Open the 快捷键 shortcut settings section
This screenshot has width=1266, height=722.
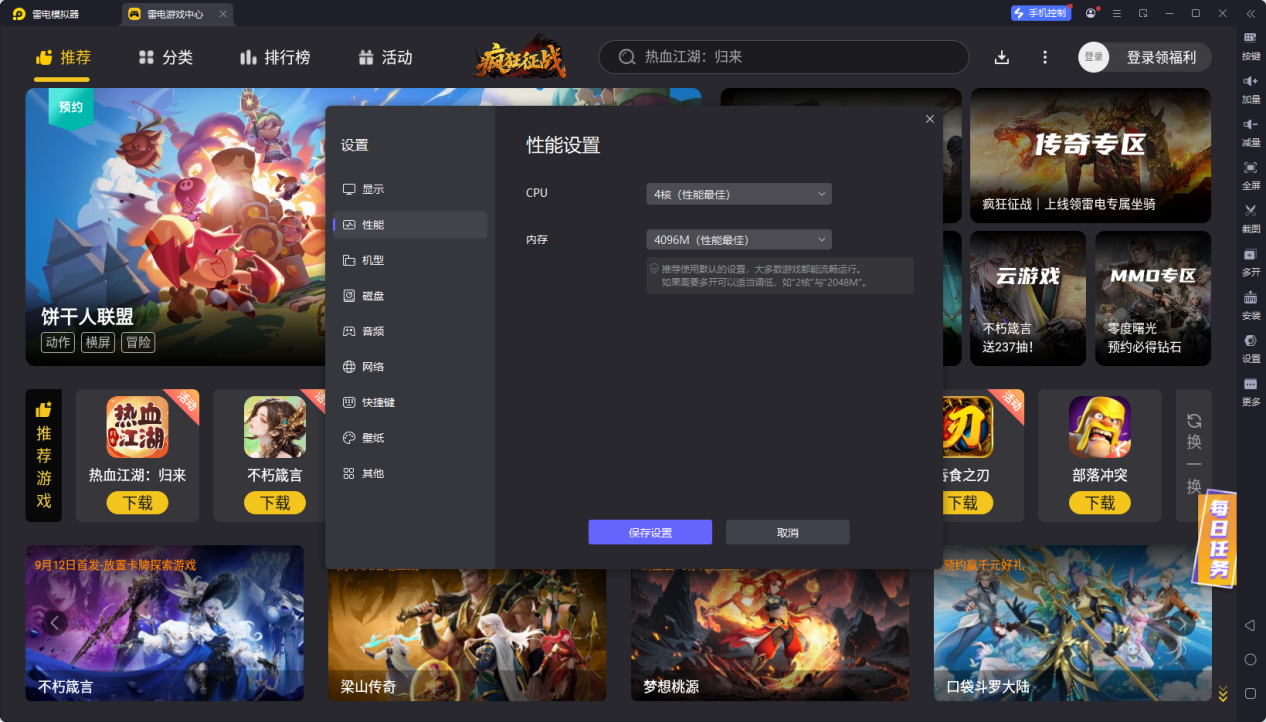point(410,402)
